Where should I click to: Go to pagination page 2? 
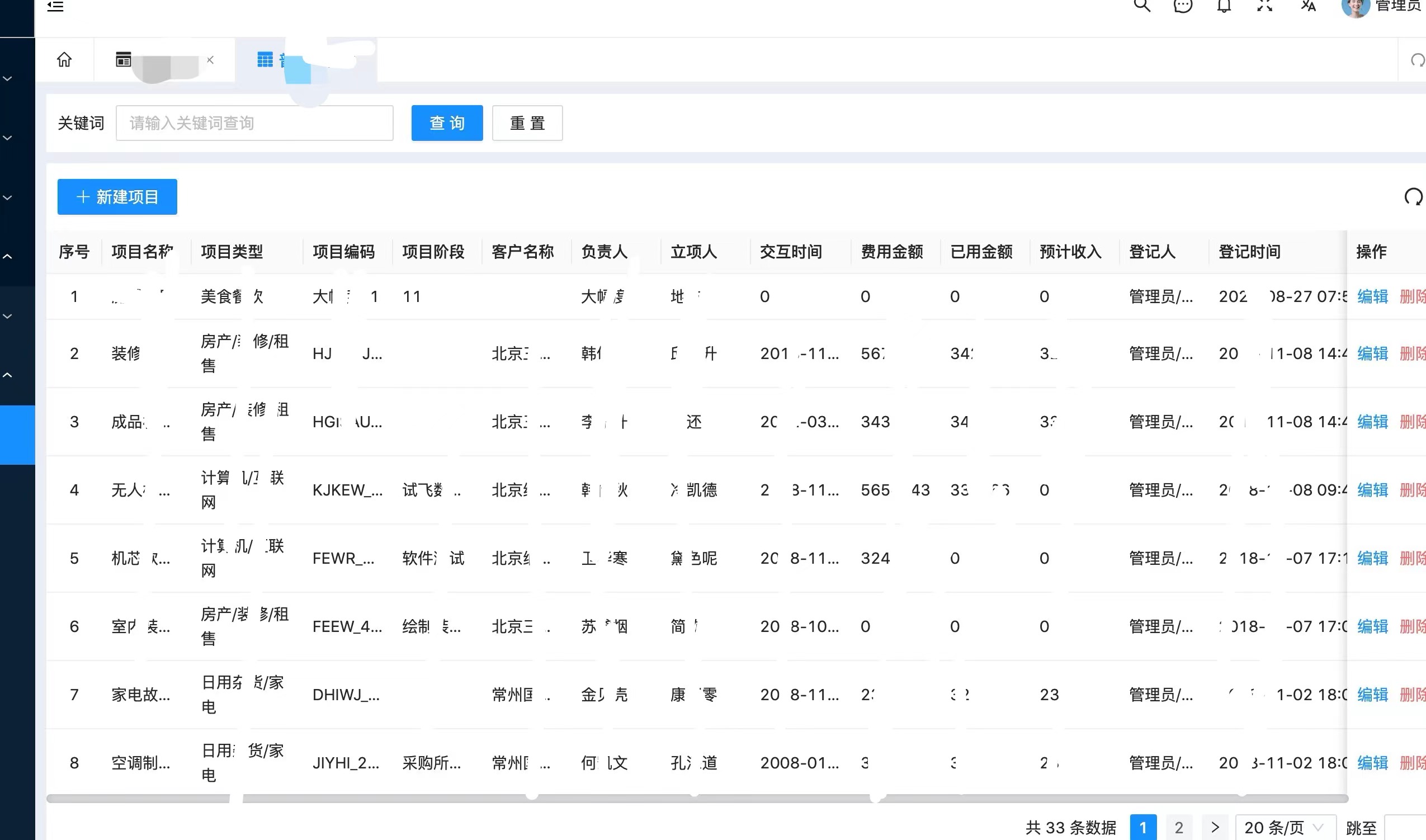[x=1179, y=828]
